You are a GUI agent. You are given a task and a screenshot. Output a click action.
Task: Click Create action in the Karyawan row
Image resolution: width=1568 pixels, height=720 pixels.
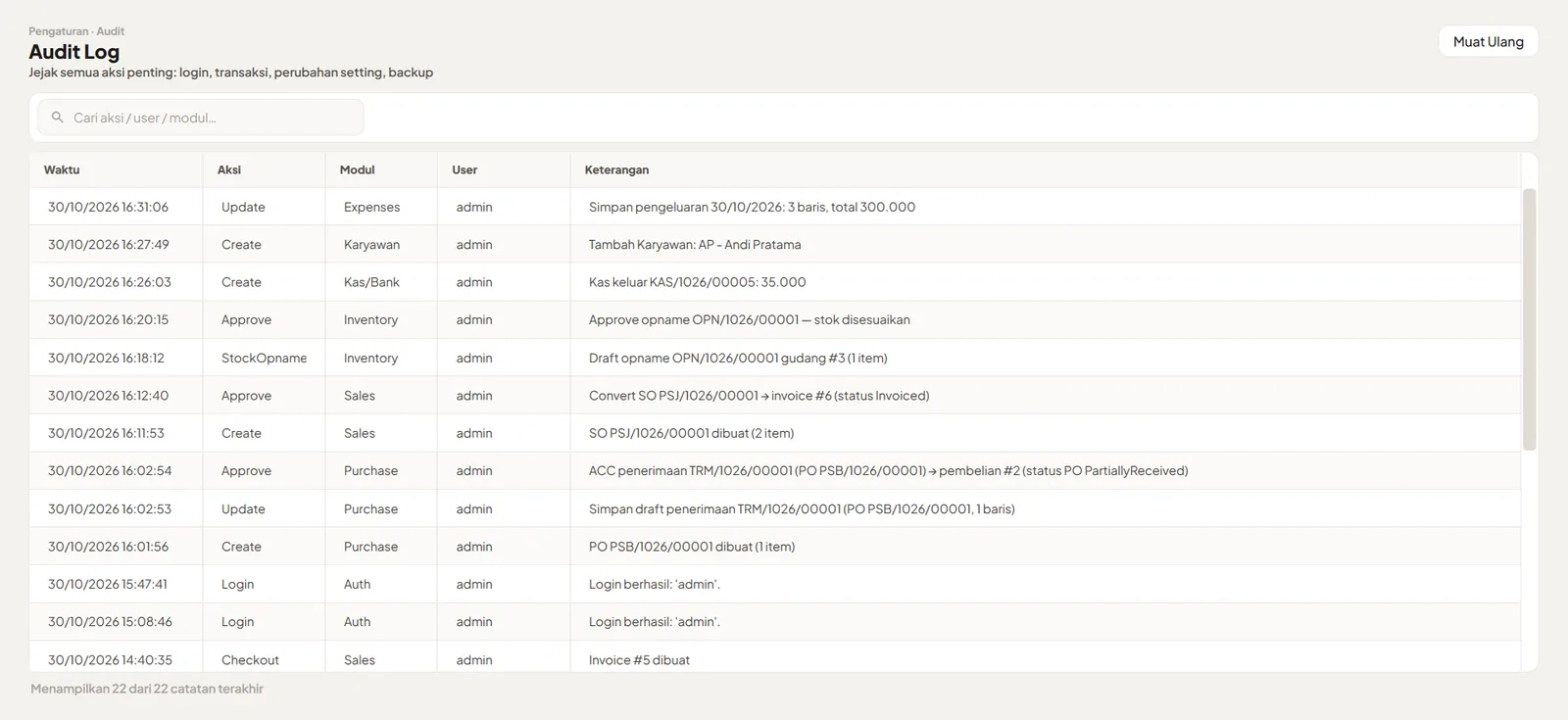tap(241, 245)
